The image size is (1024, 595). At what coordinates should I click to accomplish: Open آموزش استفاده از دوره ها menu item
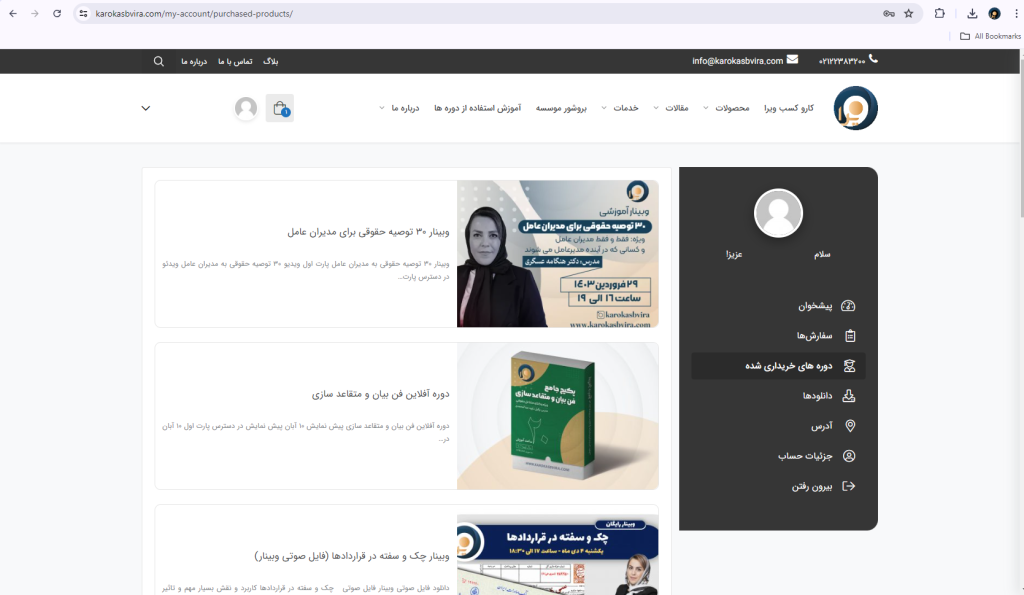pos(477,108)
